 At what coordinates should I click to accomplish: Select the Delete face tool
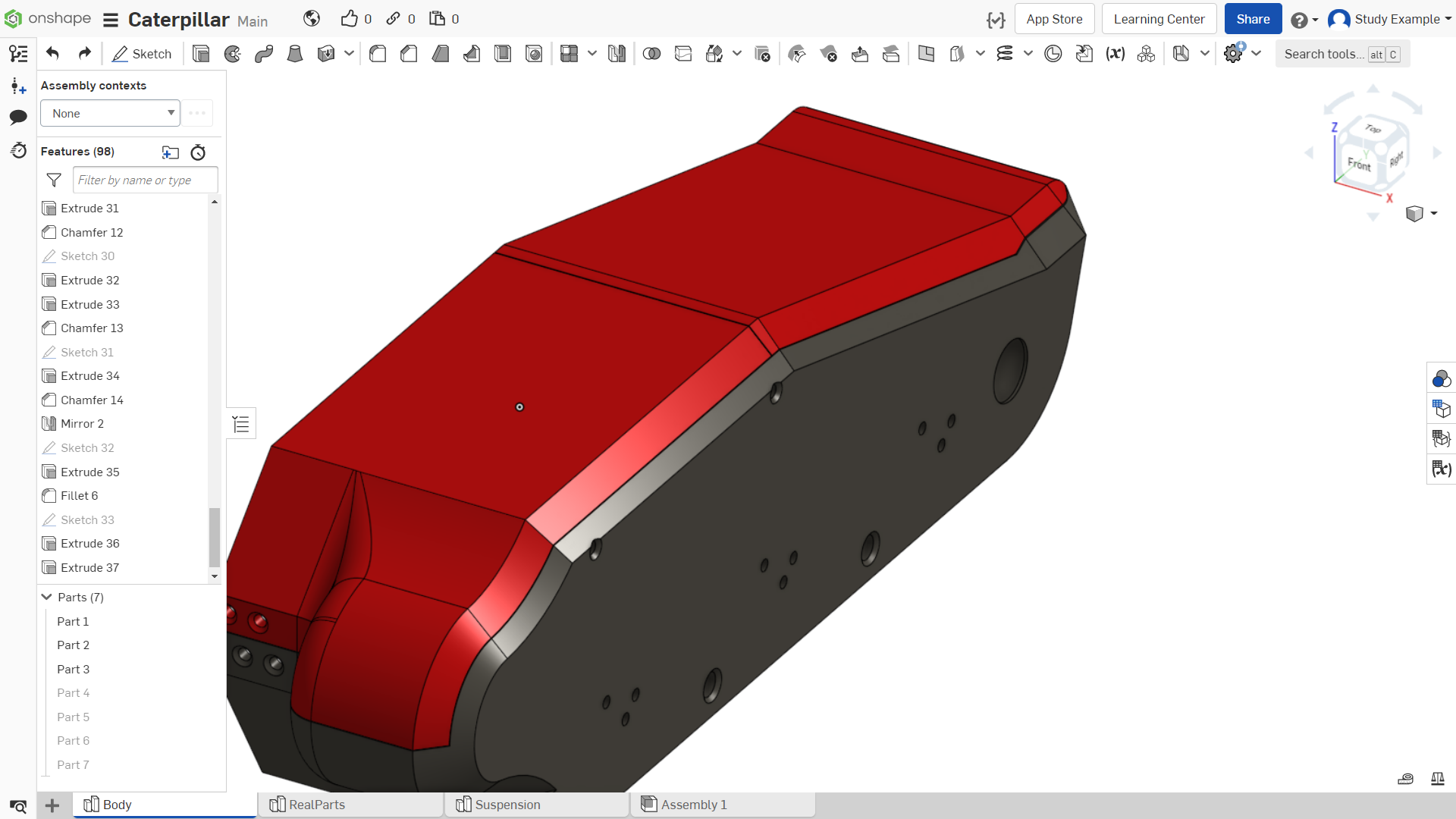828,54
